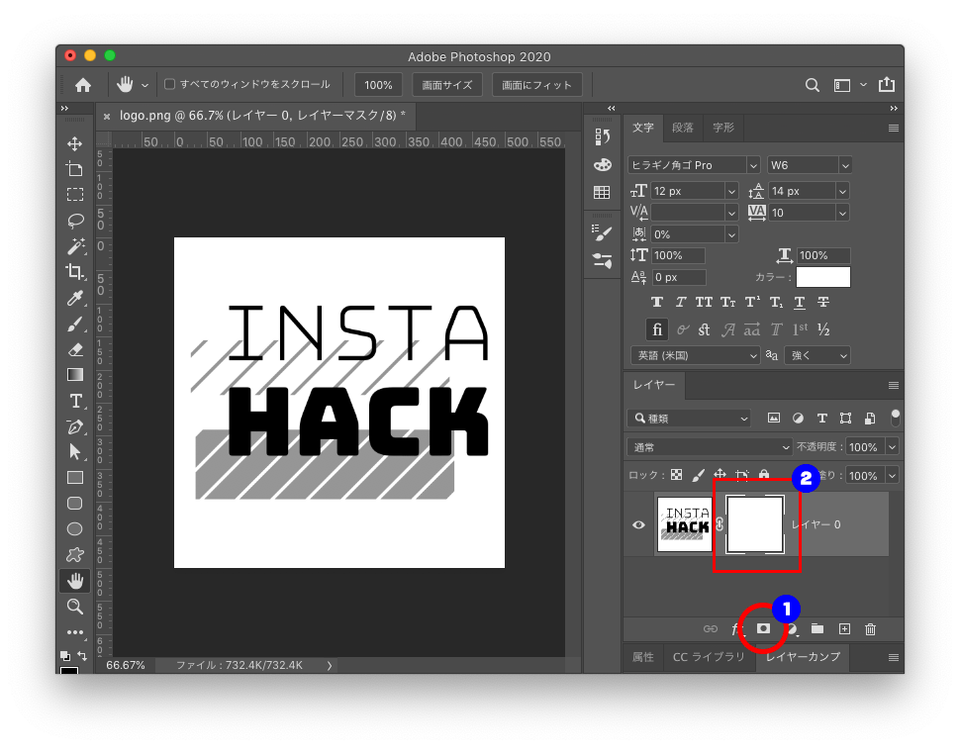The width and height of the screenshot is (960, 747).
Task: Click the Add layer mask icon
Action: click(763, 629)
